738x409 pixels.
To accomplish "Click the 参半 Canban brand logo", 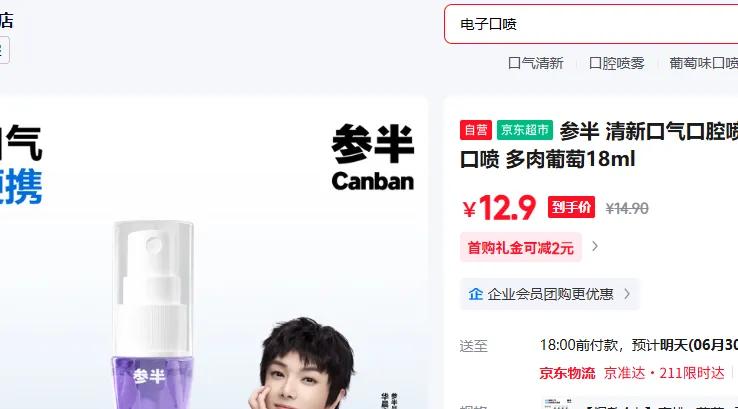I will (x=373, y=157).
